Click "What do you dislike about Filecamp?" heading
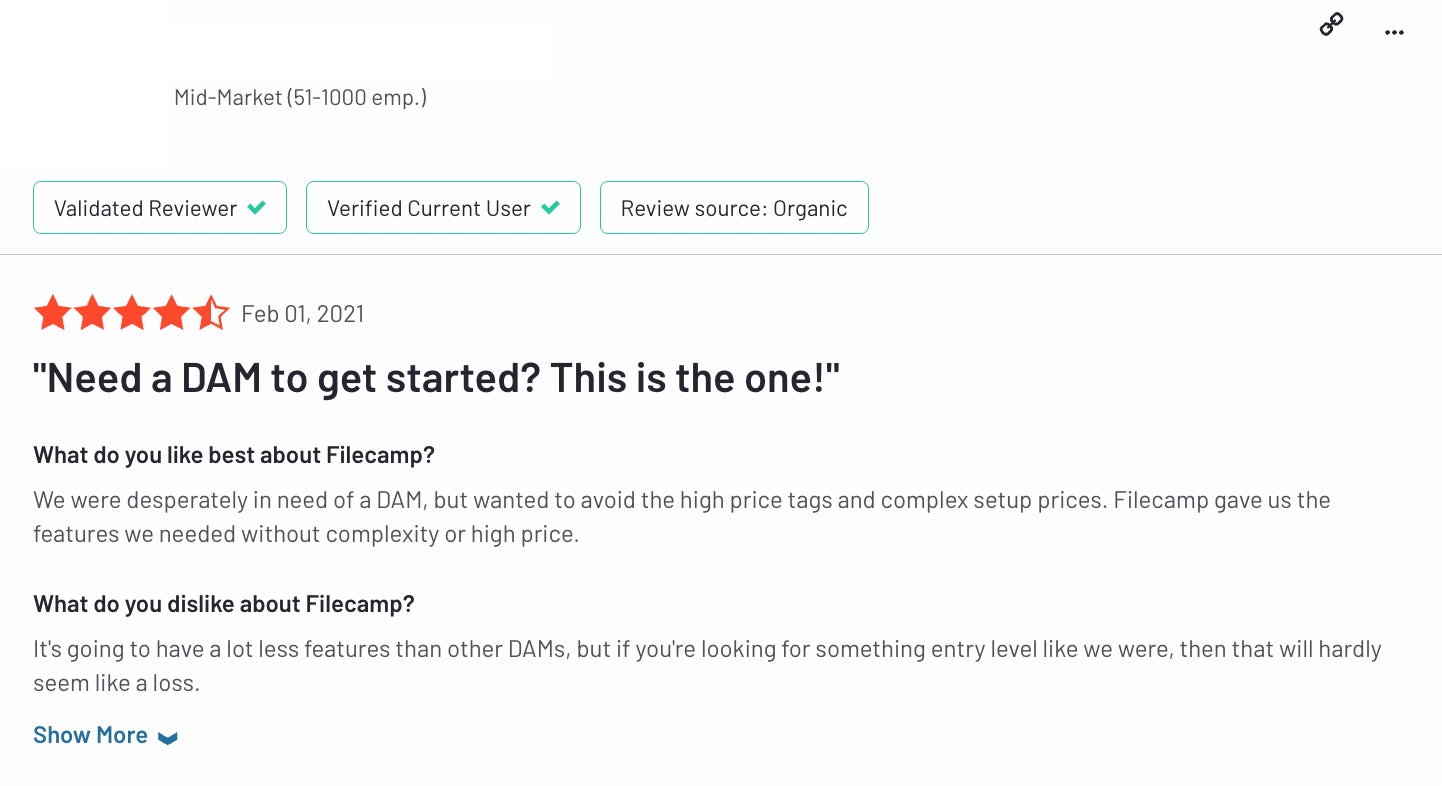The width and height of the screenshot is (1442, 786). click(x=224, y=604)
